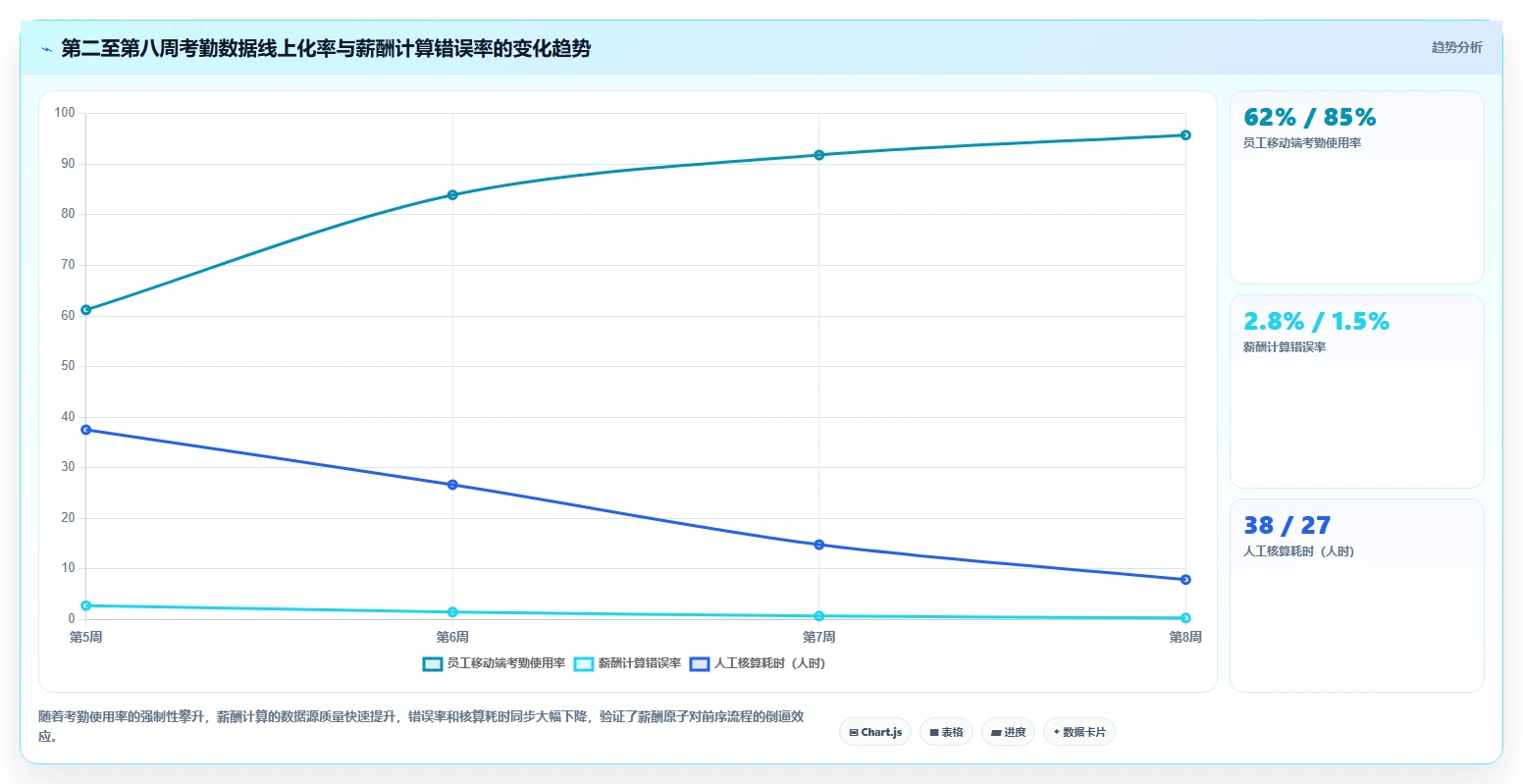
Task: Click the 人工核算耗时 point at 第5周
Action: pyautogui.click(x=86, y=430)
